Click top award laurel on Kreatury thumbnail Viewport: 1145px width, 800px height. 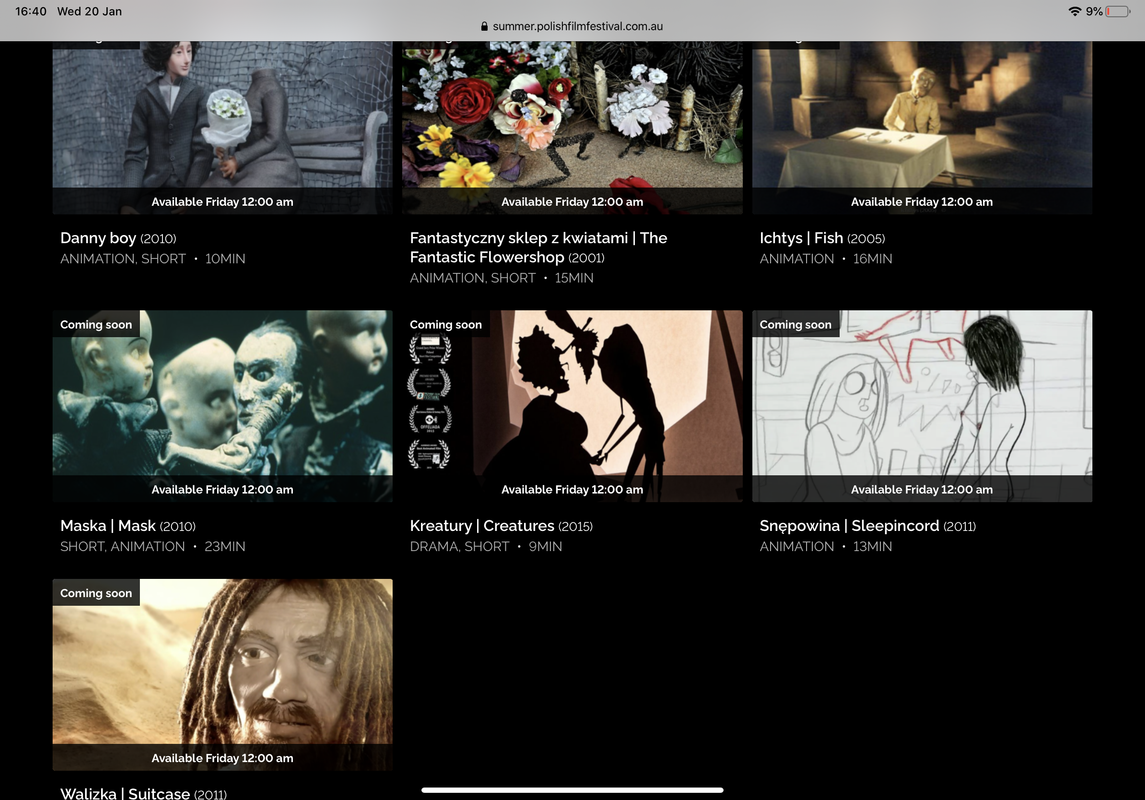[x=430, y=348]
